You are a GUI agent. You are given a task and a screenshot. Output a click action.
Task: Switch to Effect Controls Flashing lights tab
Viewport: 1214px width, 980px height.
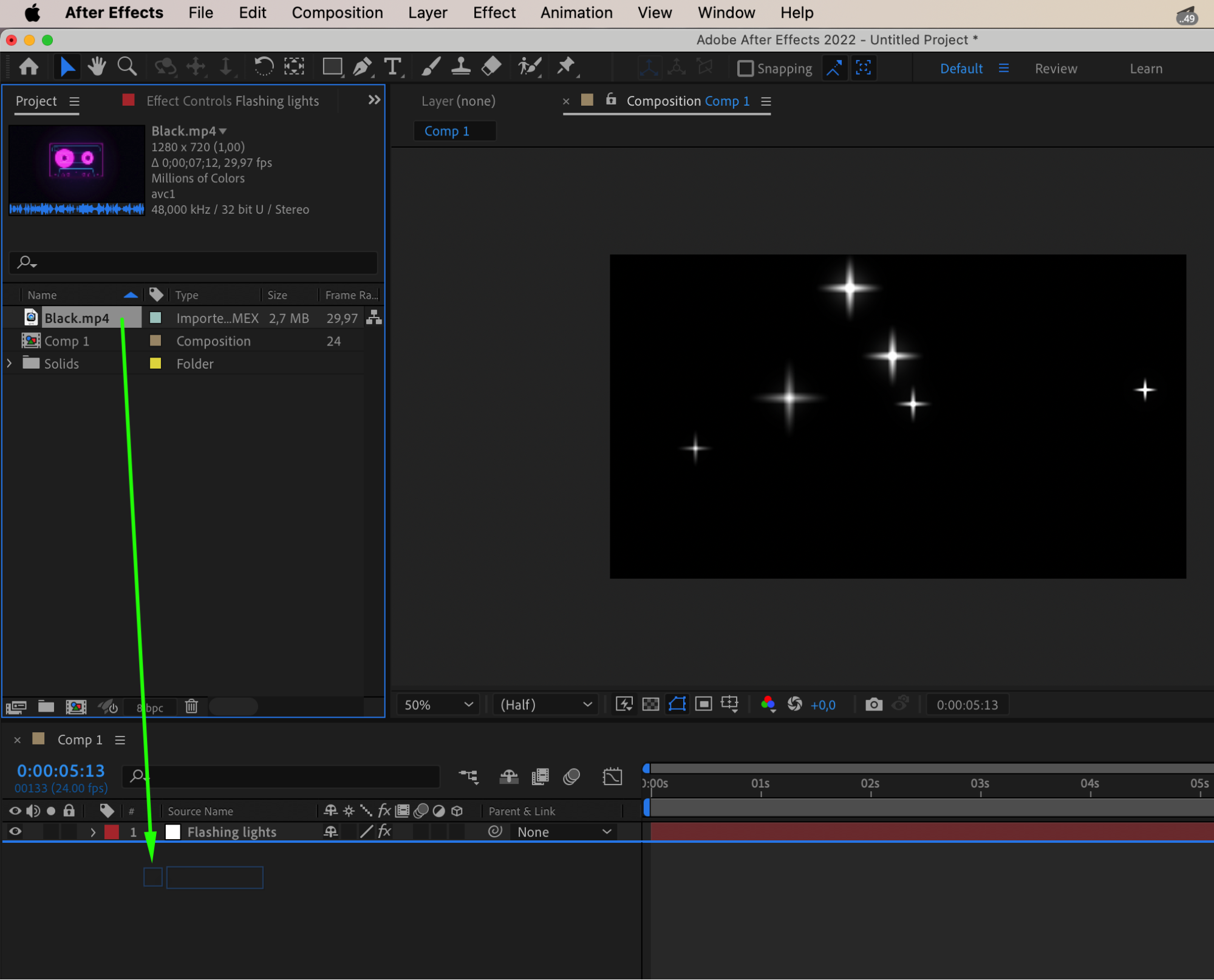(232, 101)
